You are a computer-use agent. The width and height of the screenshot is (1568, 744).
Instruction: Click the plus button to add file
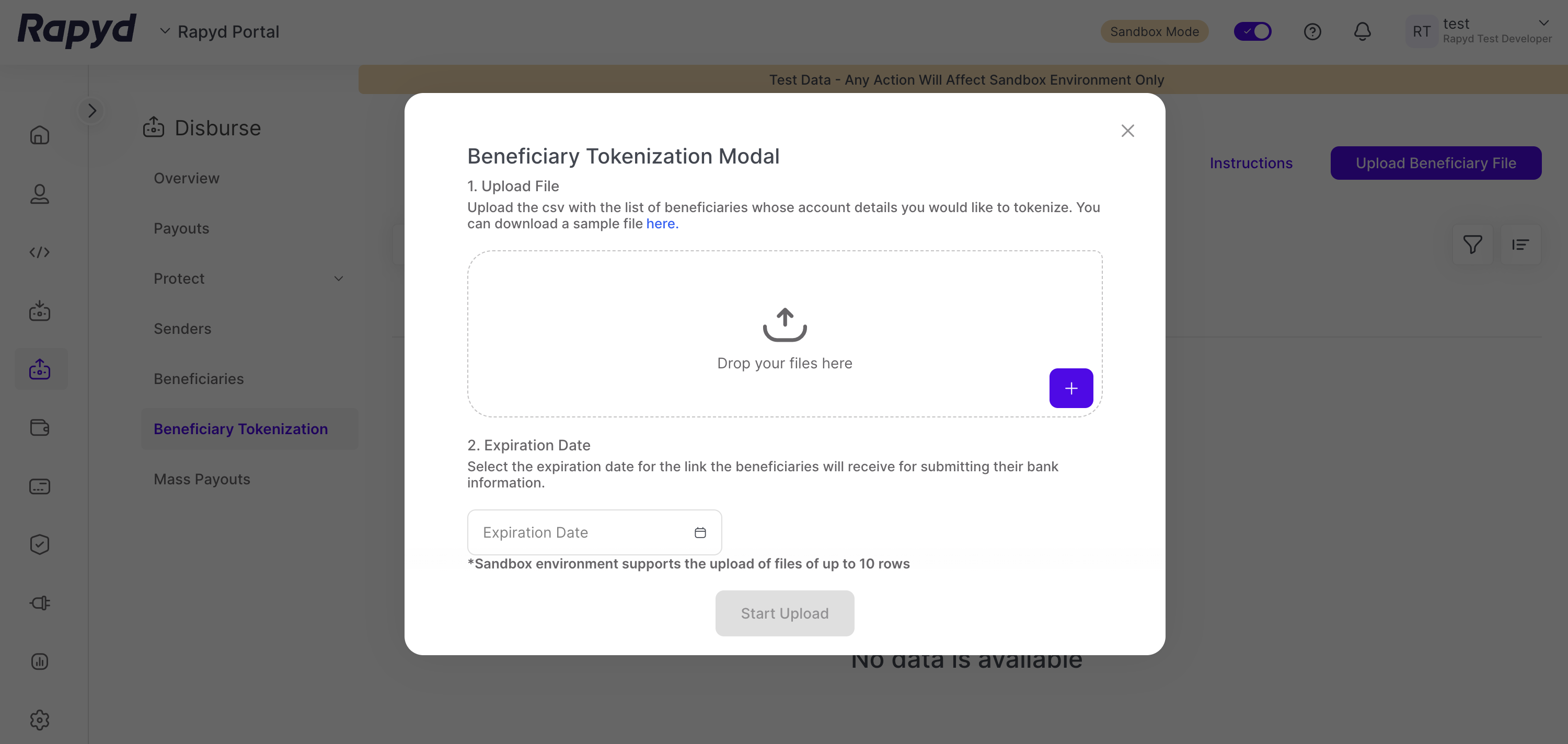tap(1071, 388)
